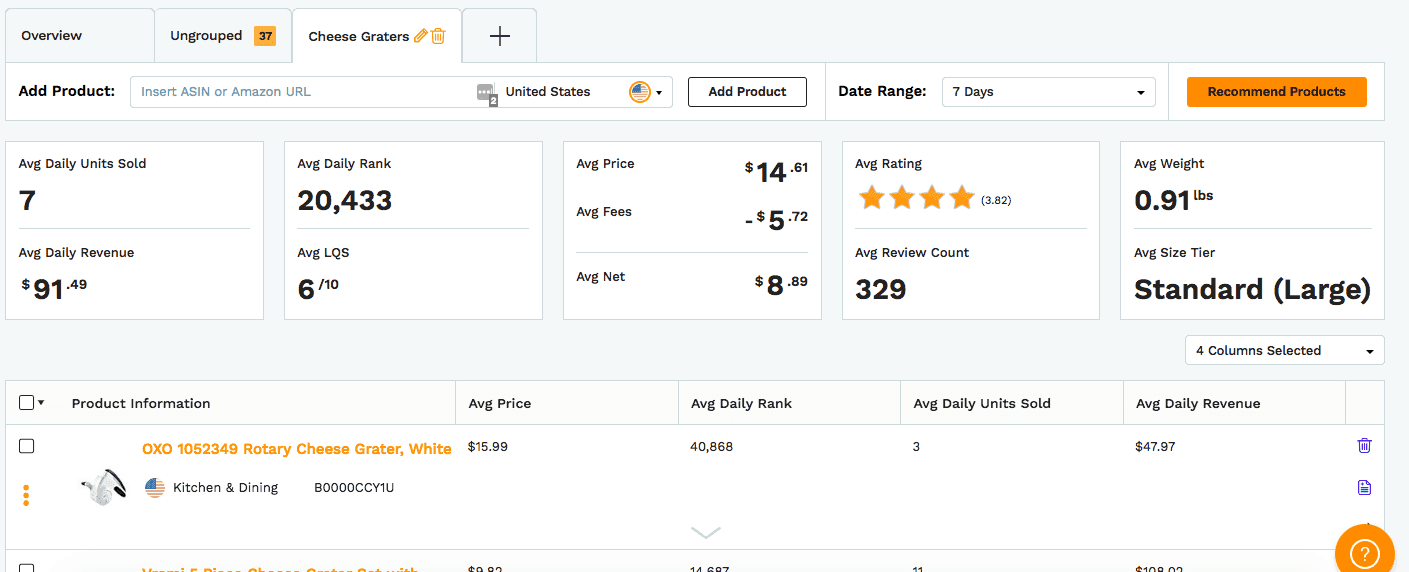Switch to the Ungrouped tab
1409x572 pixels.
pos(222,36)
